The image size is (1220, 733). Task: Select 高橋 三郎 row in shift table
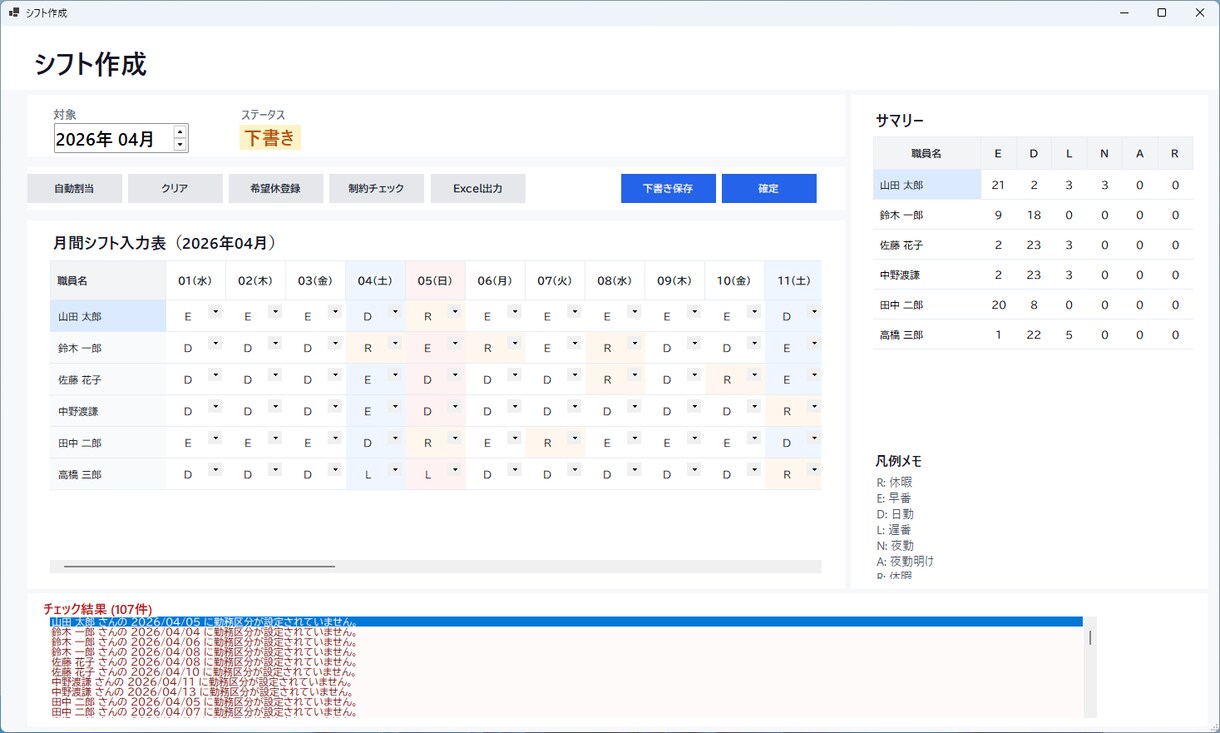tap(107, 475)
